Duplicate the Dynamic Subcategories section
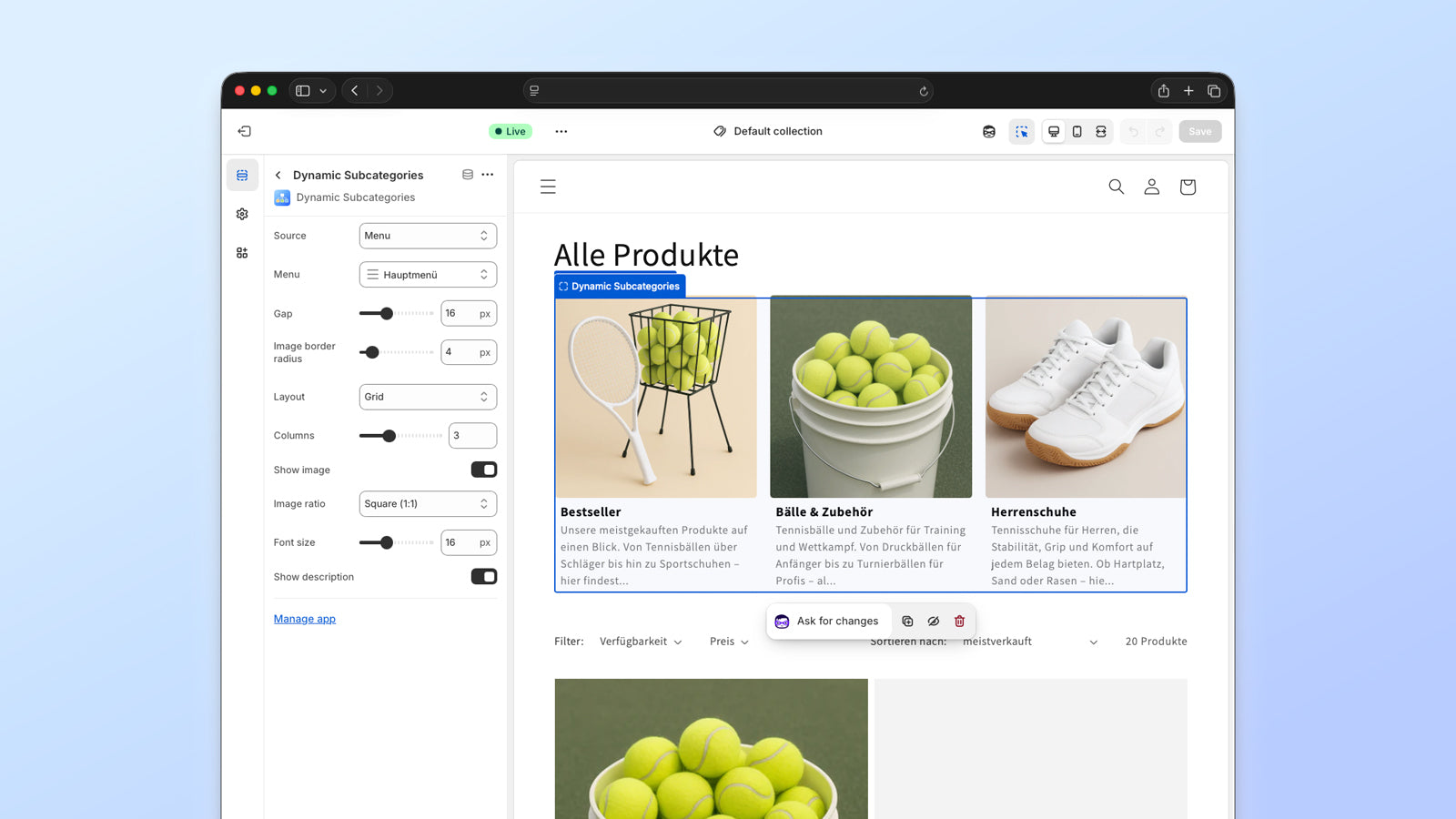 point(907,621)
